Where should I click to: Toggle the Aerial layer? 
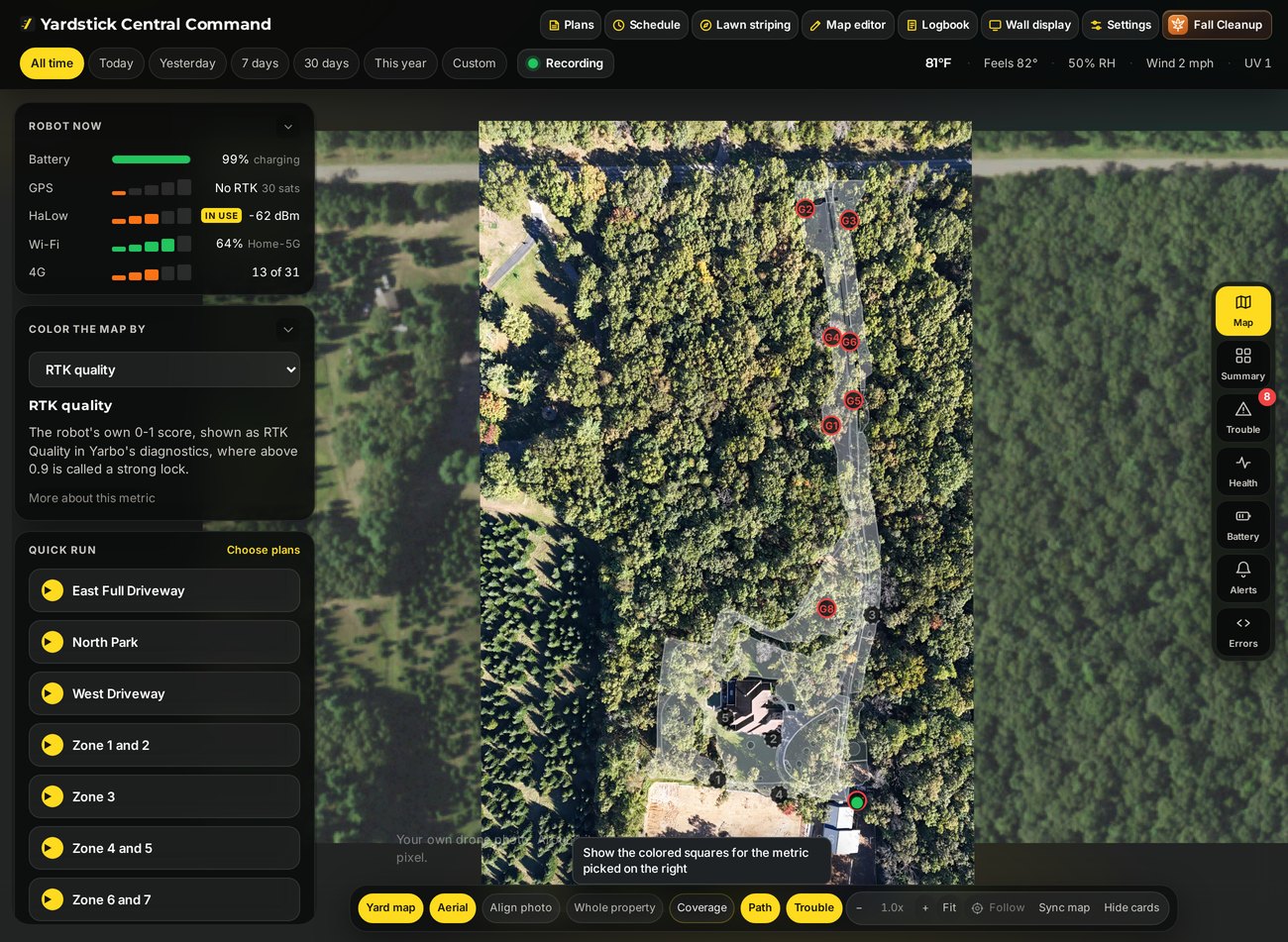point(453,908)
